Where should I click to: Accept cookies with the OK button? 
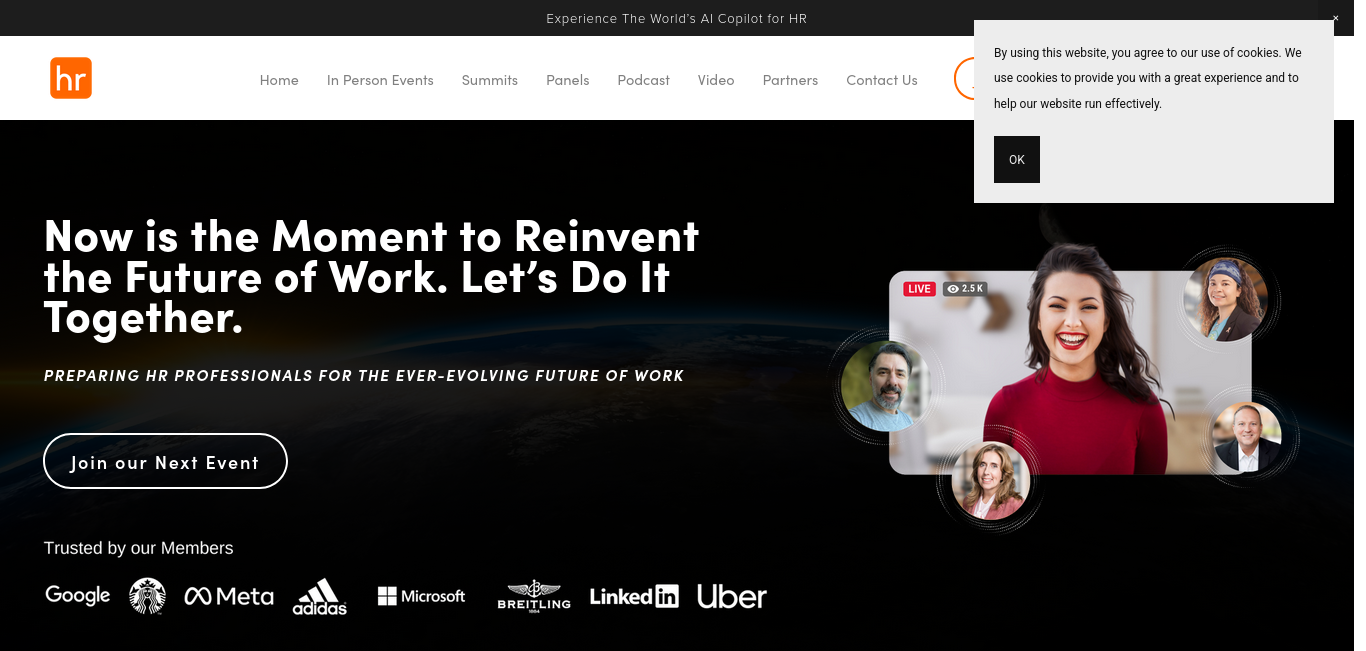[1017, 160]
